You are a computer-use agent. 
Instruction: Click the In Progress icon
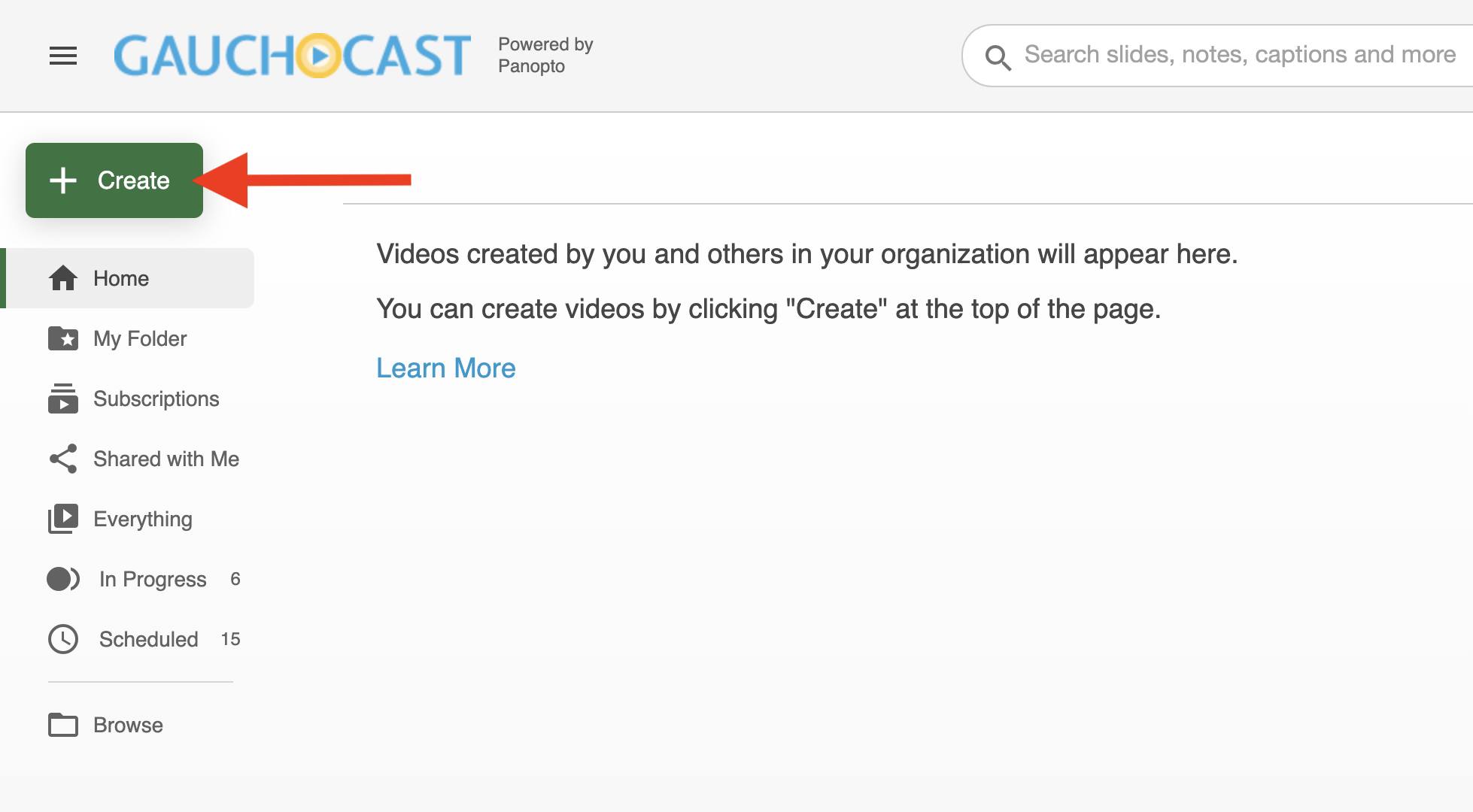(63, 579)
